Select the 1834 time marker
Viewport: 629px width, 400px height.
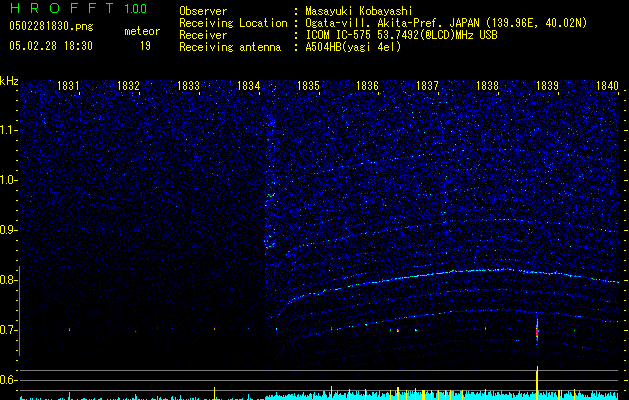249,87
